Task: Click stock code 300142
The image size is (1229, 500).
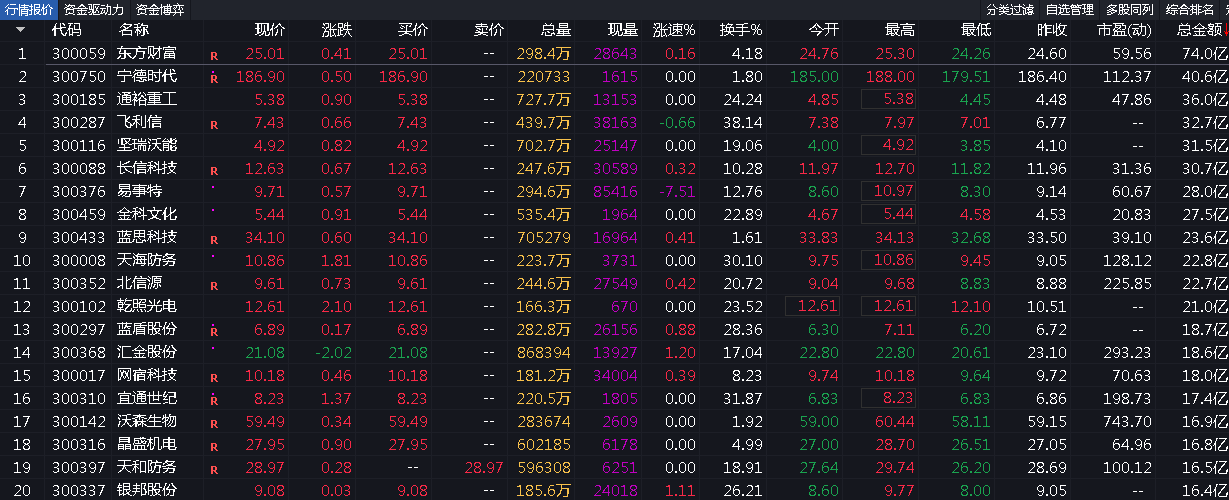Action: click(78, 421)
